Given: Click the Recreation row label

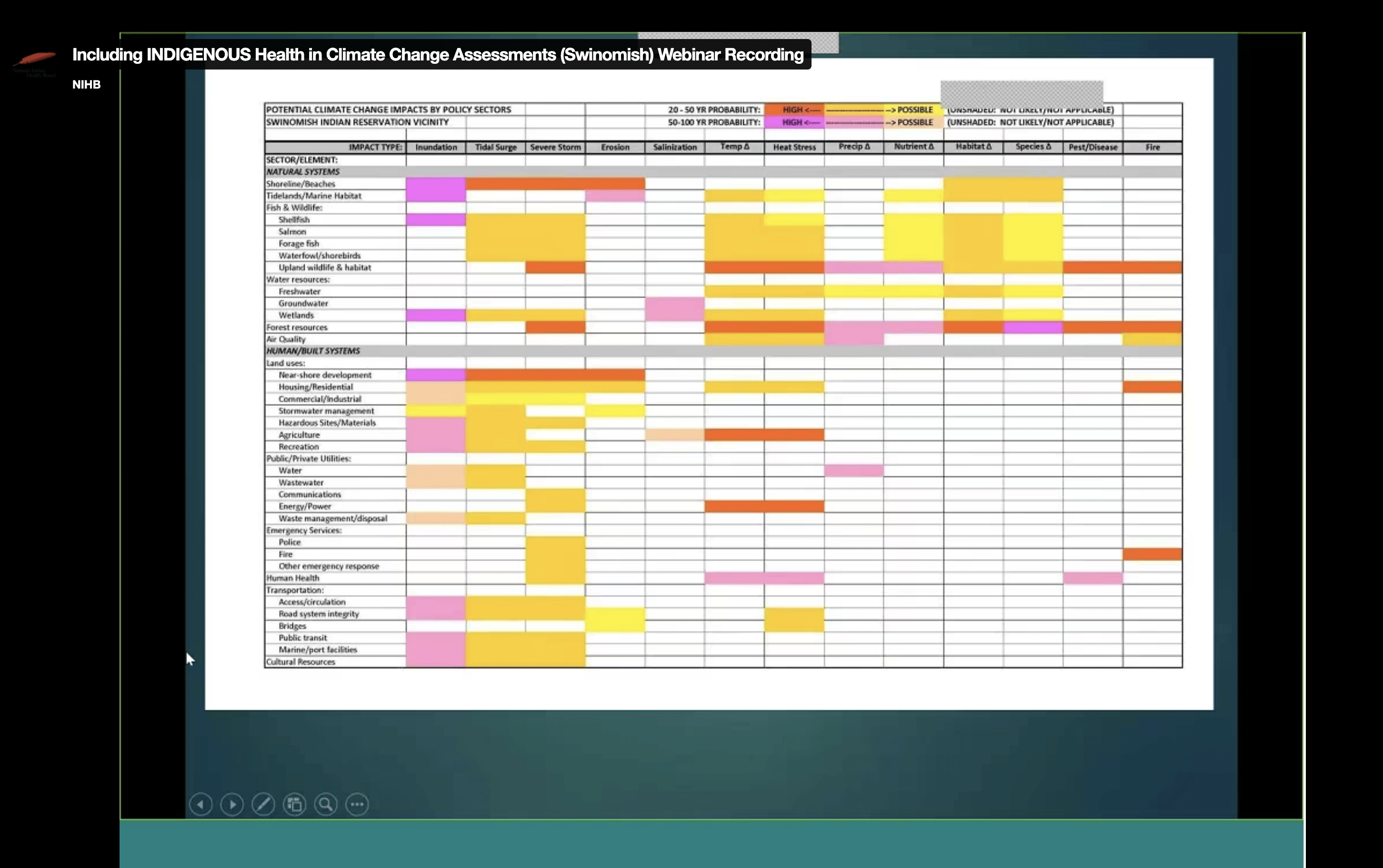Looking at the screenshot, I should point(299,447).
